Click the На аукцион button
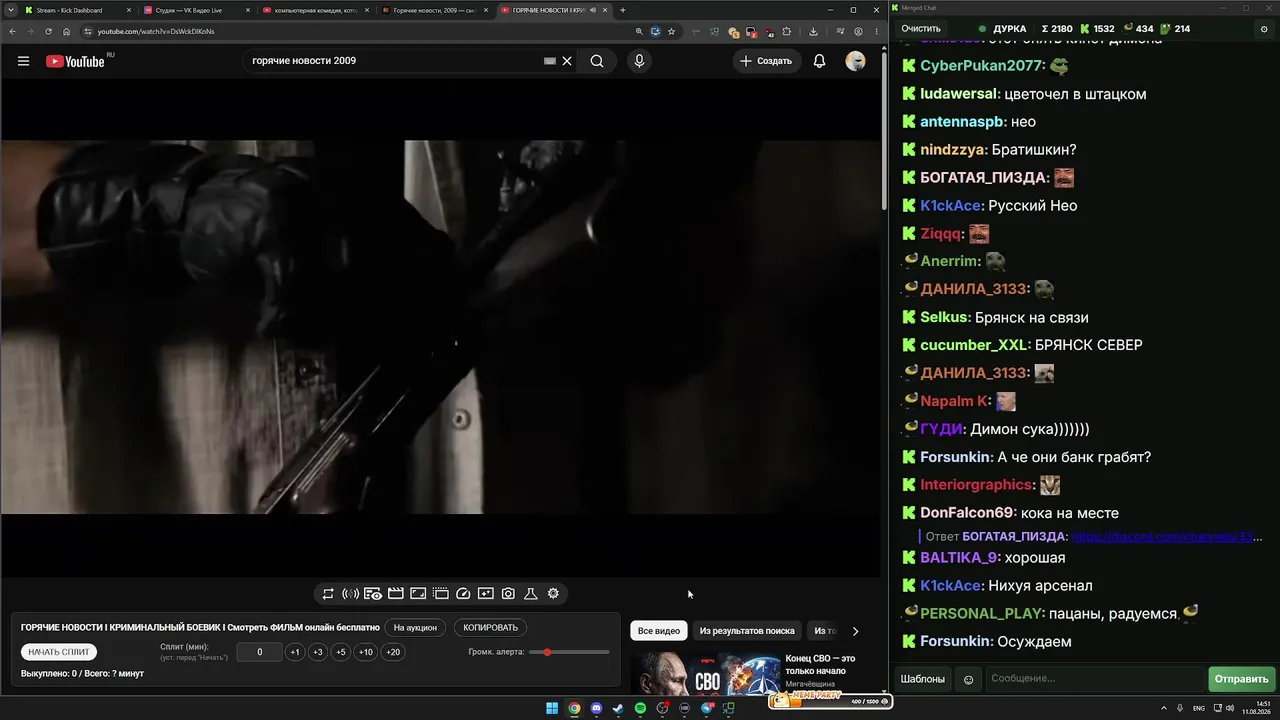Image resolution: width=1280 pixels, height=720 pixels. pos(415,628)
